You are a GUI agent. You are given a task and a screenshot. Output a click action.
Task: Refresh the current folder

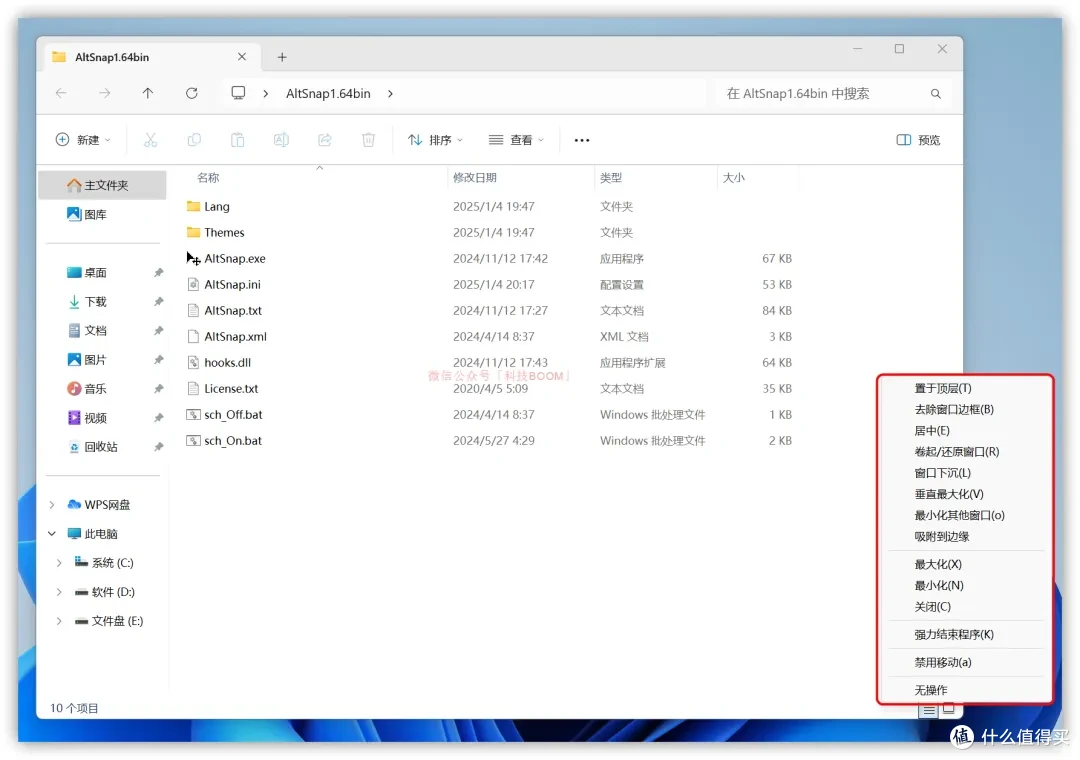click(x=191, y=93)
